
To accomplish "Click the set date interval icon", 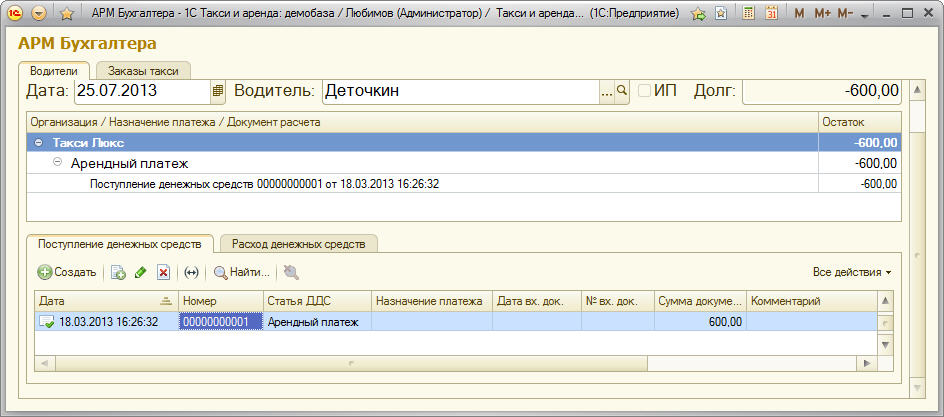I will click(x=192, y=272).
